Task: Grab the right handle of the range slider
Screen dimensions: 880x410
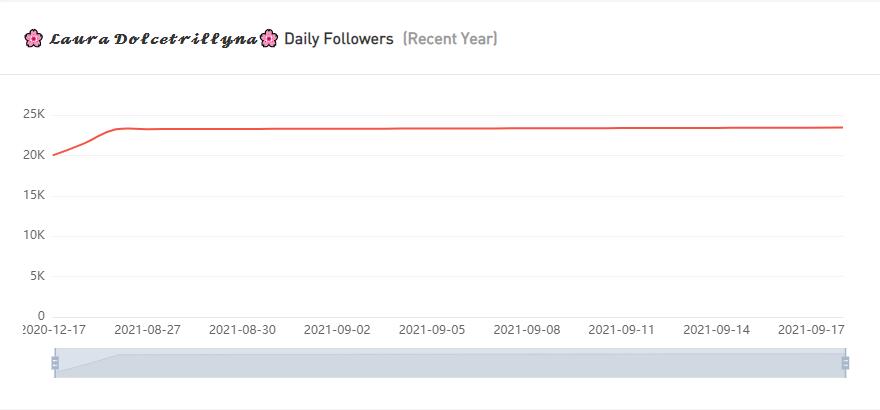Action: [846, 363]
